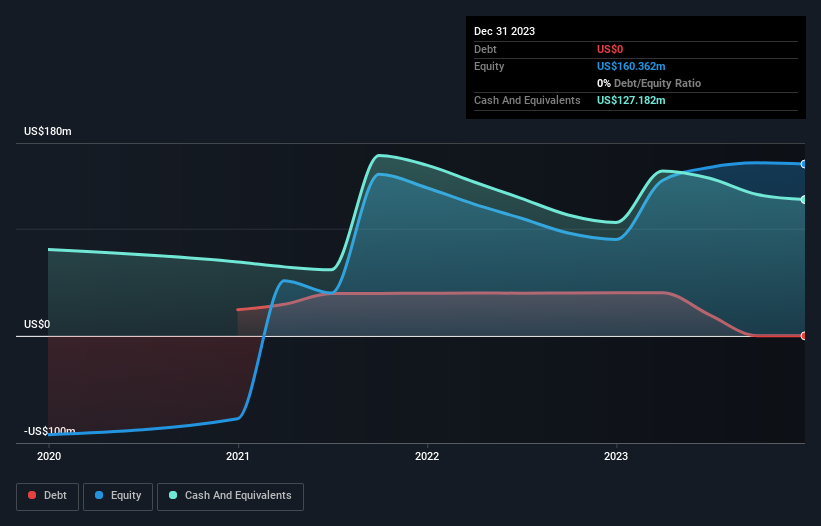The width and height of the screenshot is (821, 526).
Task: Toggle the Debt legend button
Action: click(x=48, y=497)
